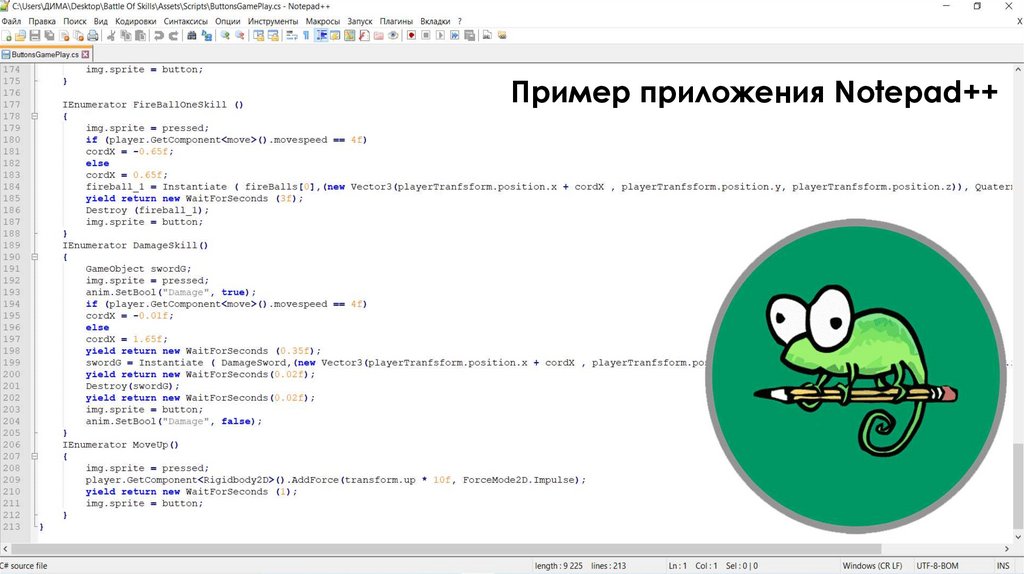This screenshot has width=1024, height=574.
Task: Close the ButtonsGamePlay.cs tab with its red X
Action: tap(85, 55)
